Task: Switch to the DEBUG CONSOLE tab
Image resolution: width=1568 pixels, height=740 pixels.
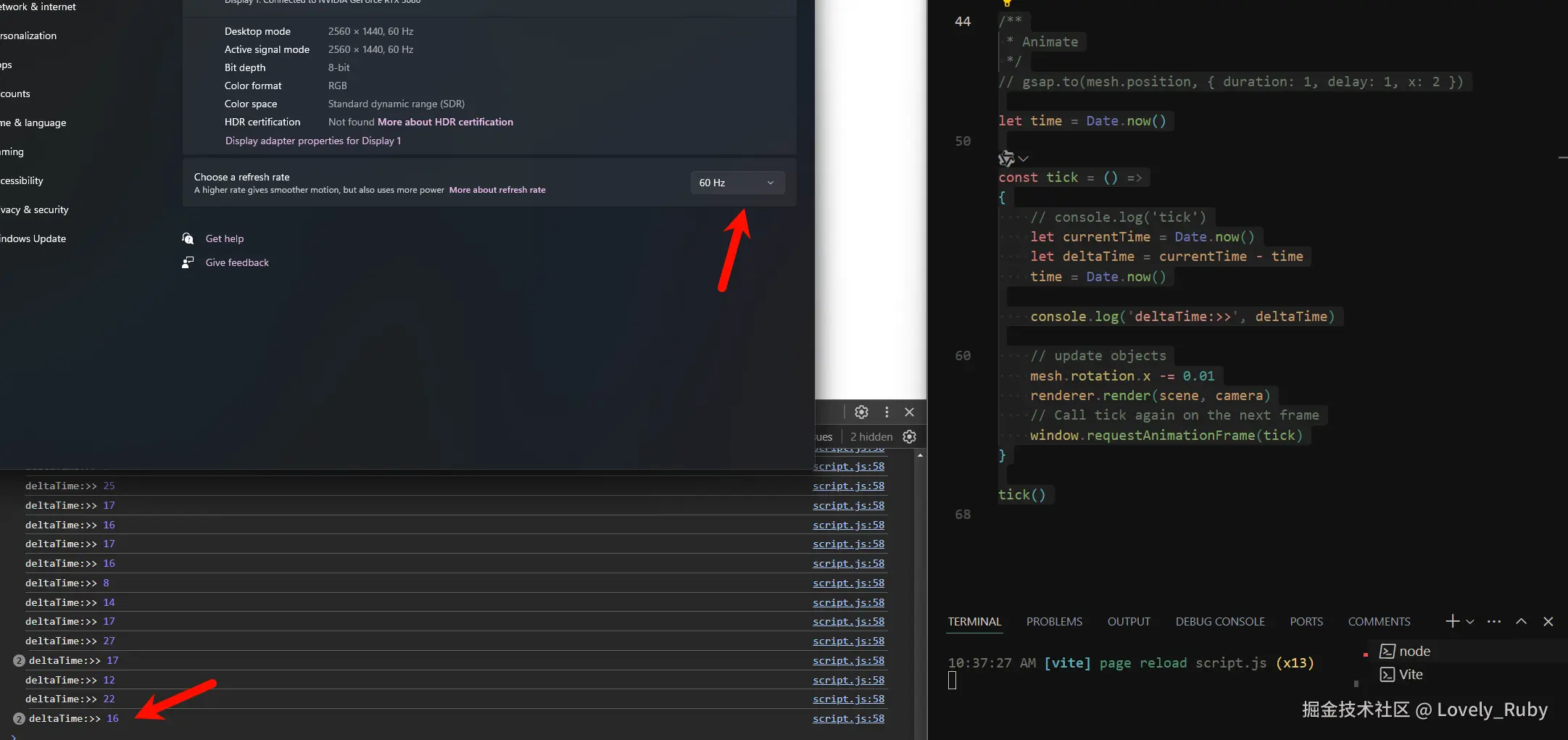Action: pos(1220,622)
